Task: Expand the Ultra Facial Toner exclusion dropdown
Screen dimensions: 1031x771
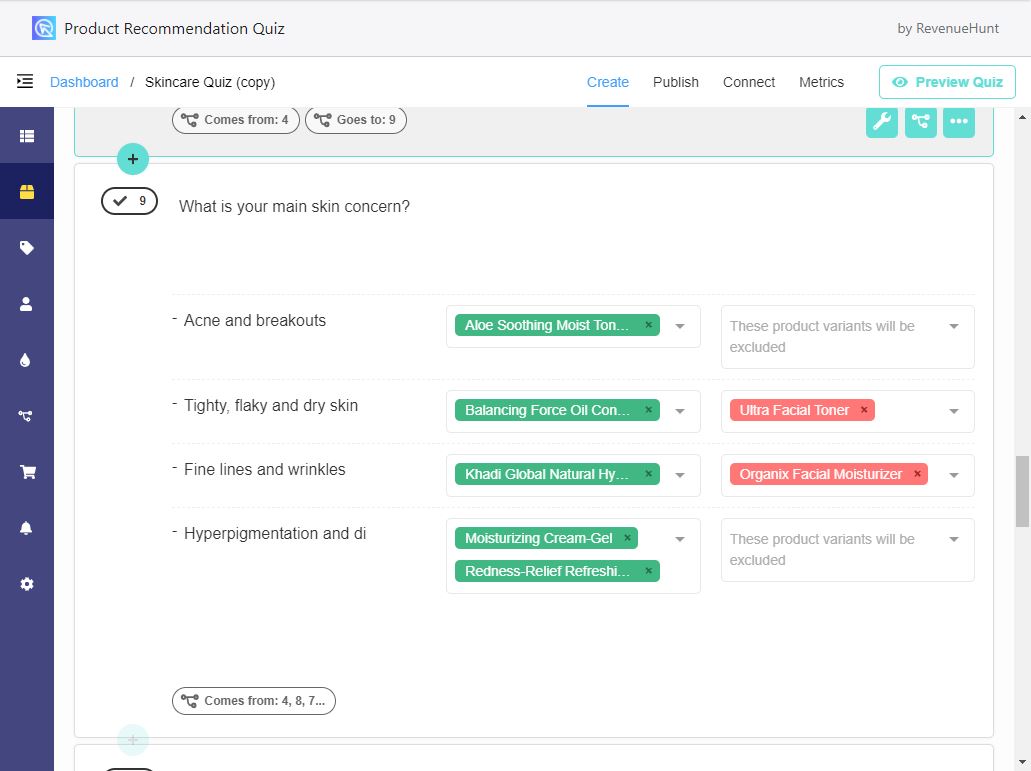Action: coord(953,411)
